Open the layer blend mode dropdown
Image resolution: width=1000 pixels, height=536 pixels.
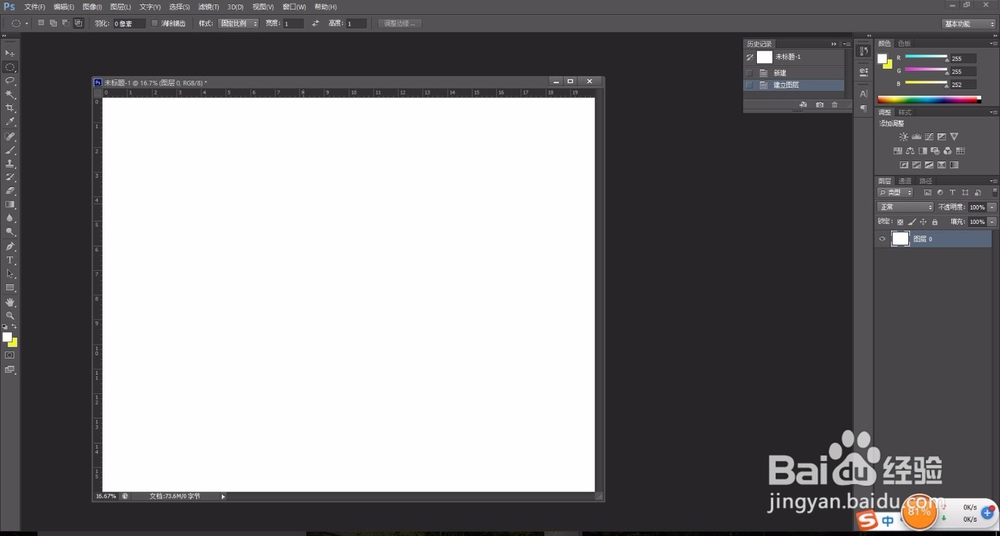pyautogui.click(x=906, y=207)
